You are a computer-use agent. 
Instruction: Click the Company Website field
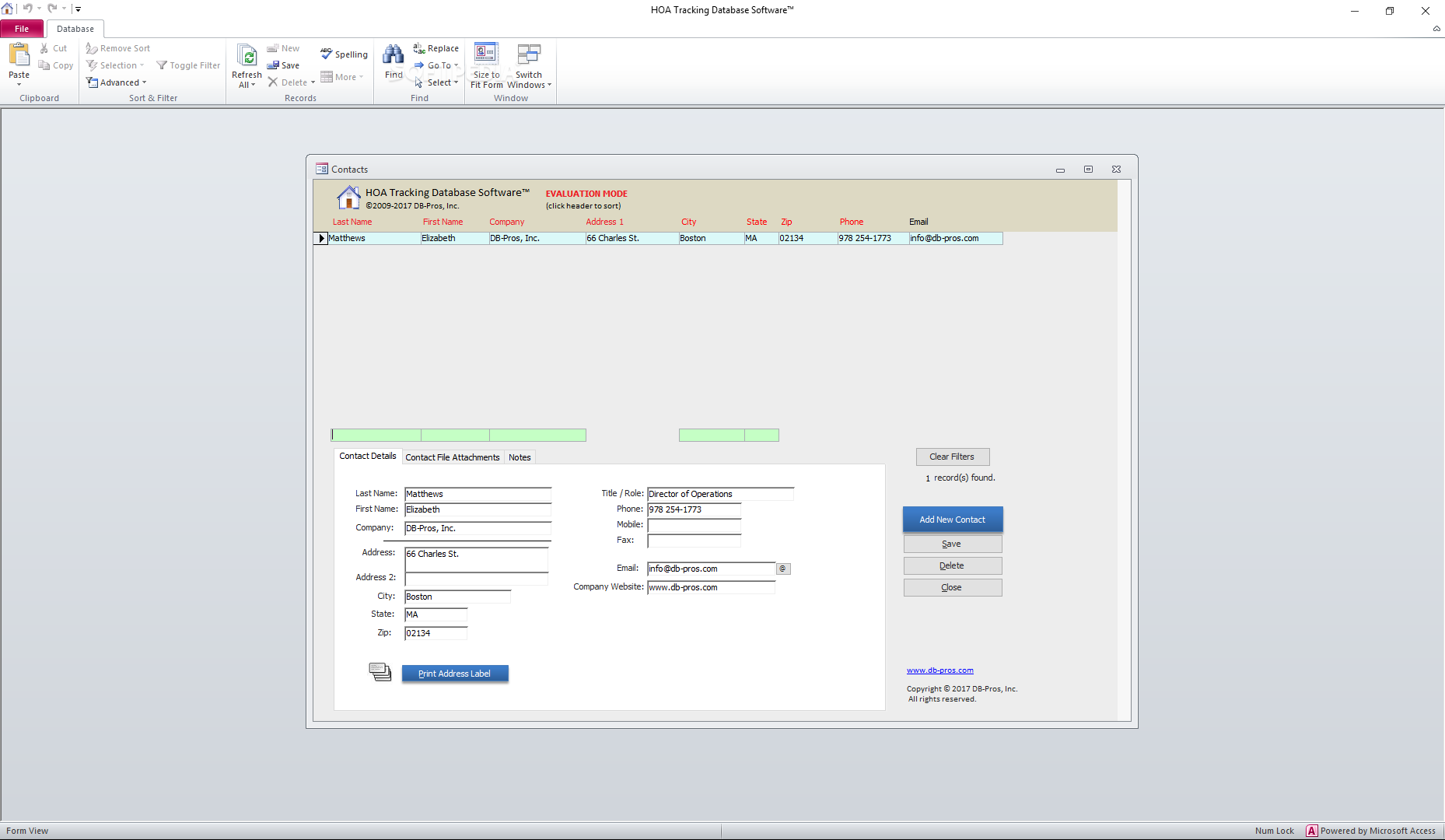click(711, 587)
